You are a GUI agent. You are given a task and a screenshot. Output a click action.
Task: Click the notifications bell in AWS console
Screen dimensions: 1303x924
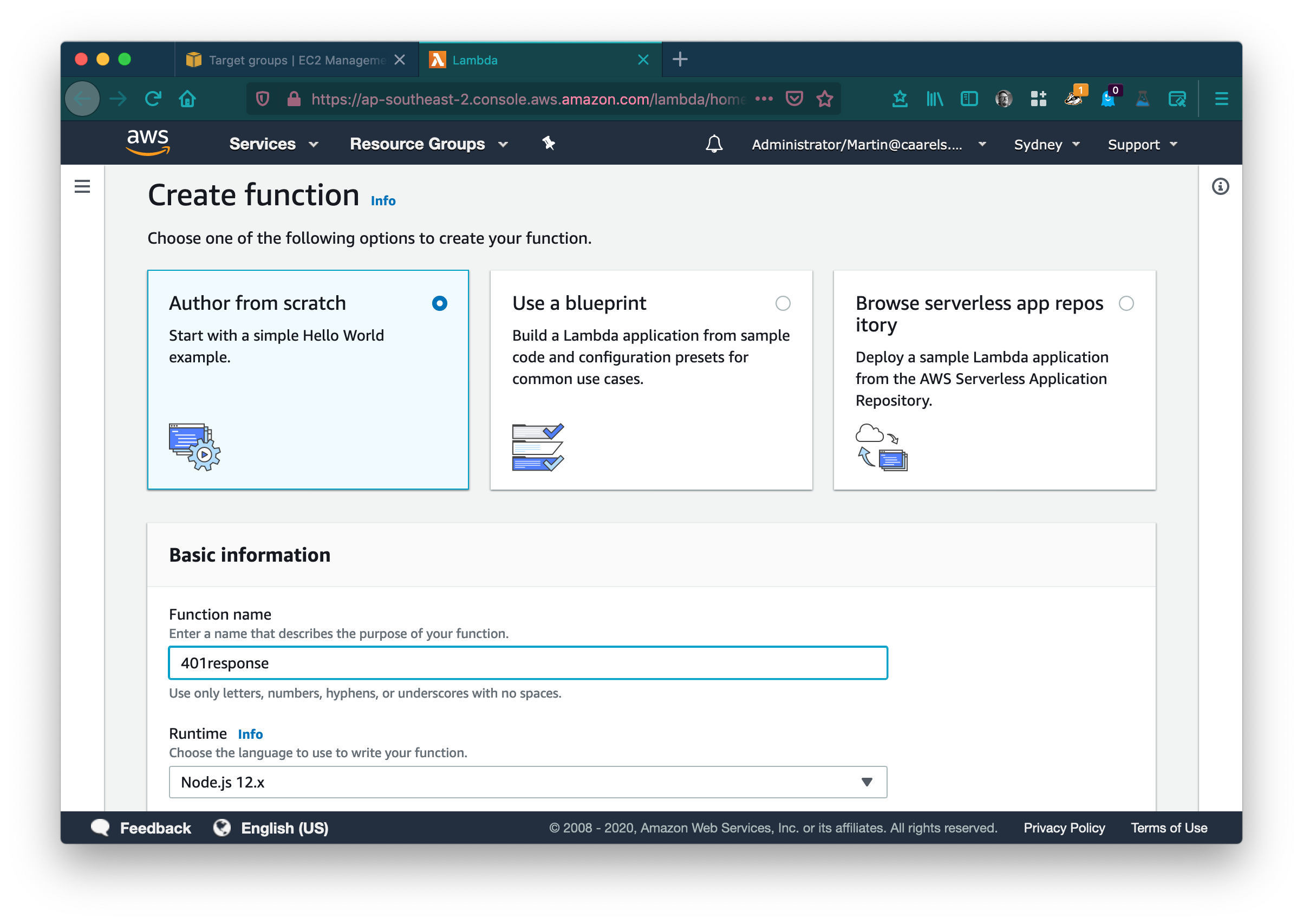pyautogui.click(x=715, y=144)
